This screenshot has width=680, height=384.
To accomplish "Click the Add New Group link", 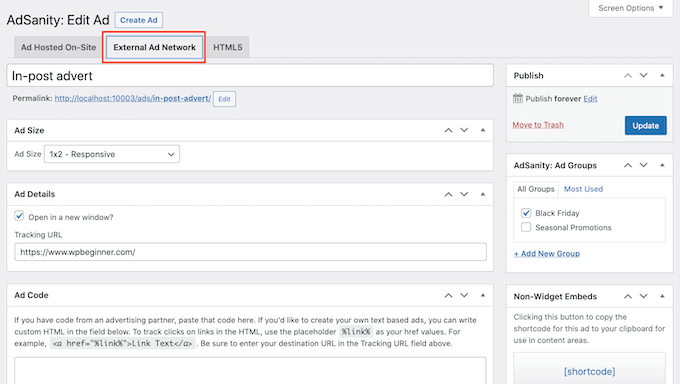I will point(547,254).
